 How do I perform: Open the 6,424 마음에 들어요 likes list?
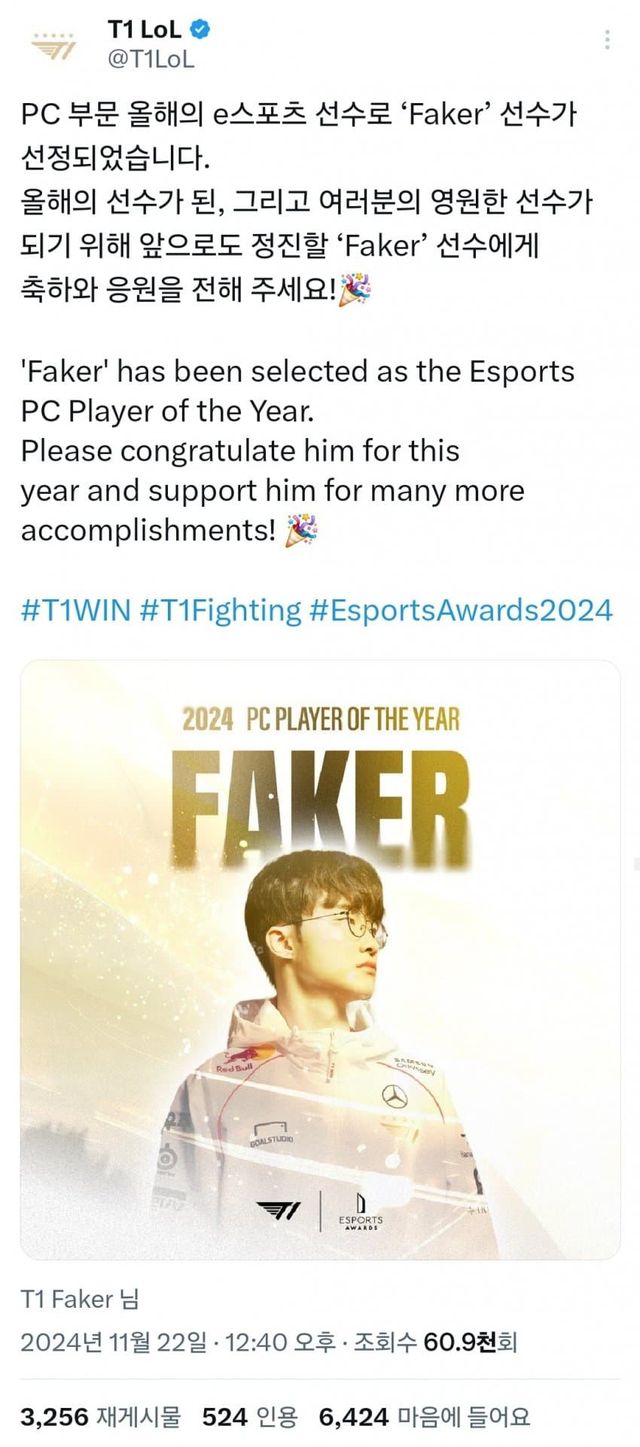tap(424, 1415)
